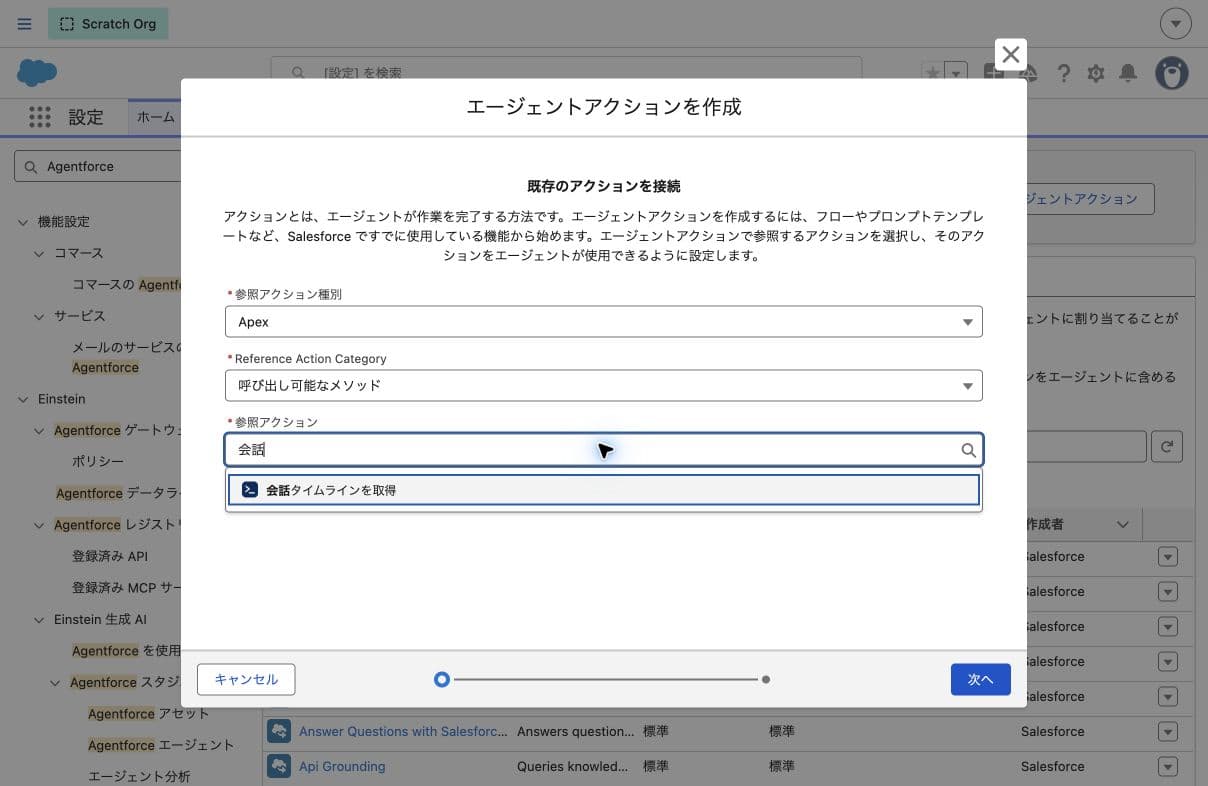Click the Scratch Org badge

click(x=108, y=24)
